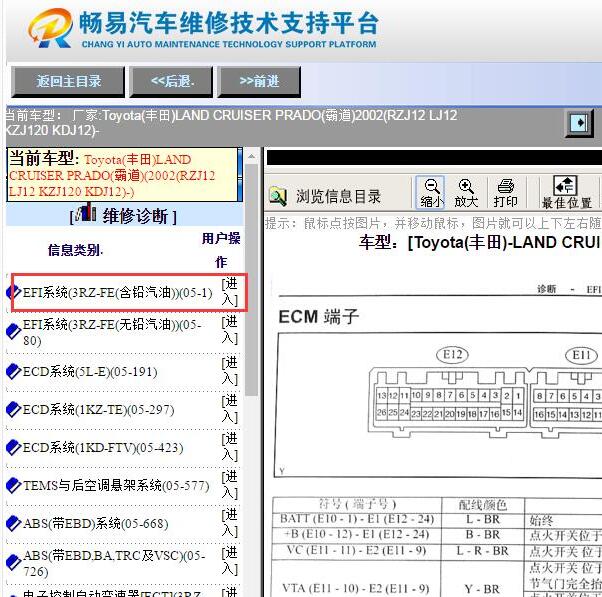Screen dimensions: 602x597
Task: Select the ABS(带EBD,BA,TRC及VSC)(05-726) entry
Action: click(x=114, y=563)
